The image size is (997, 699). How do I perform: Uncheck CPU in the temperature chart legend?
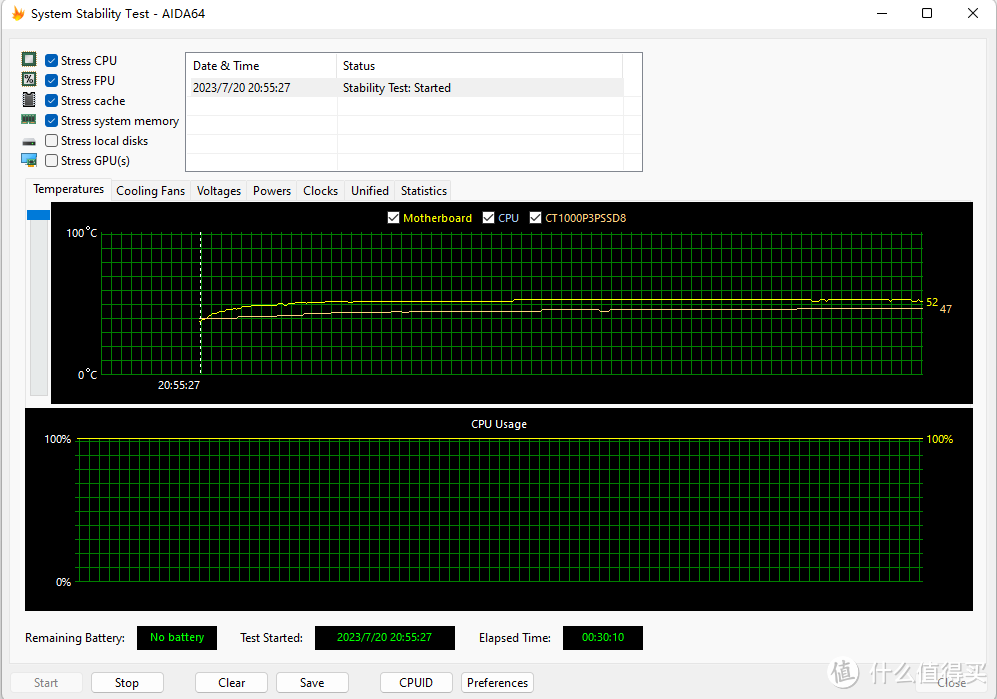[489, 217]
